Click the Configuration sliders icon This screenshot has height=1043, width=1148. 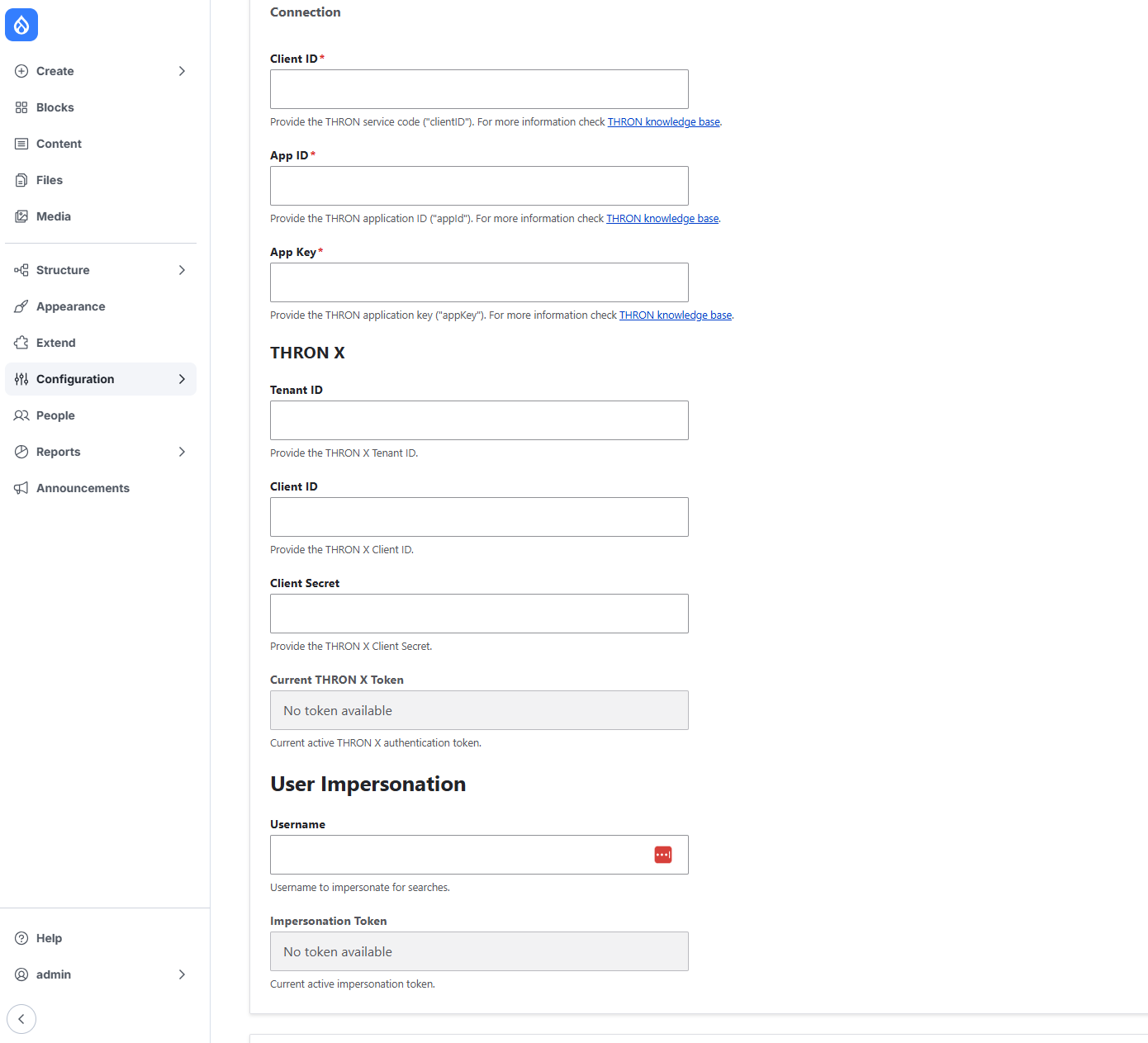(x=21, y=379)
